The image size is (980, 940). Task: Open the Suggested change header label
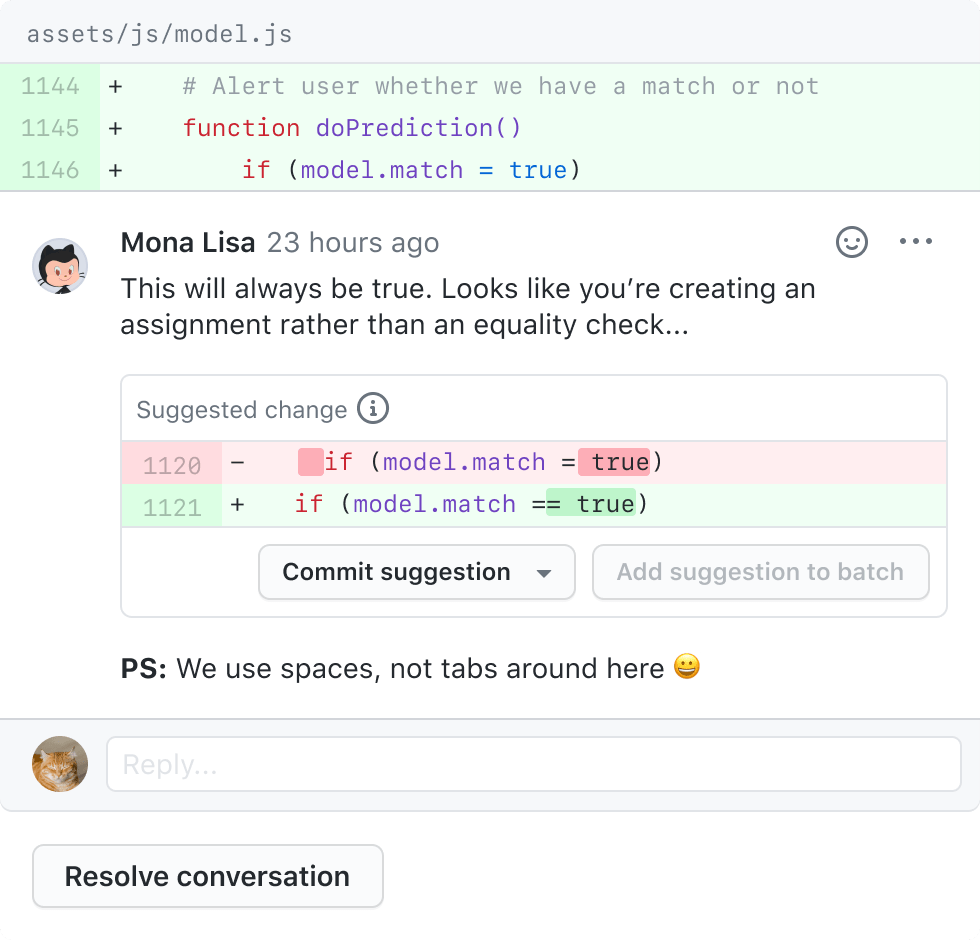[241, 409]
